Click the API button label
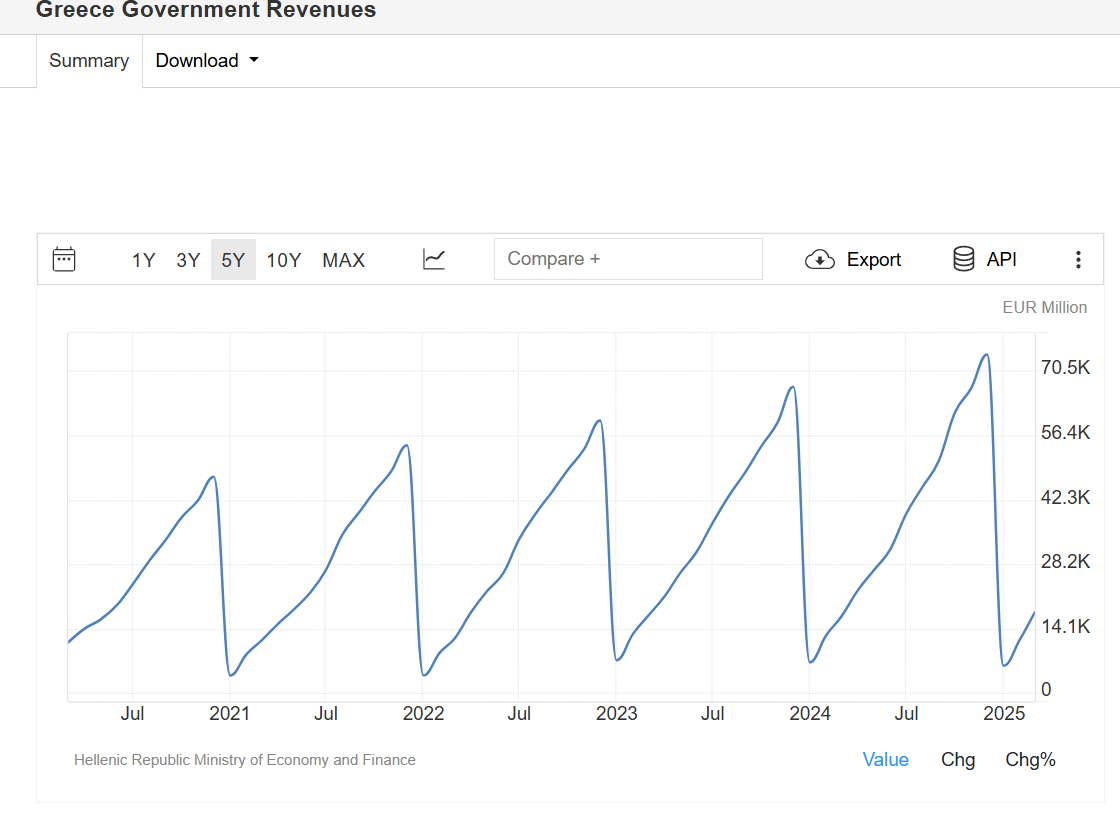Image resolution: width=1120 pixels, height=826 pixels. [x=1001, y=259]
